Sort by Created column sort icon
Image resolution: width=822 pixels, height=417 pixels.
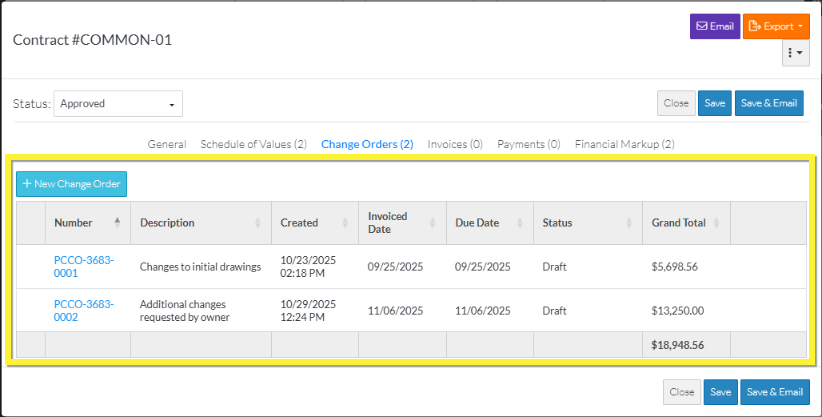click(x=346, y=223)
